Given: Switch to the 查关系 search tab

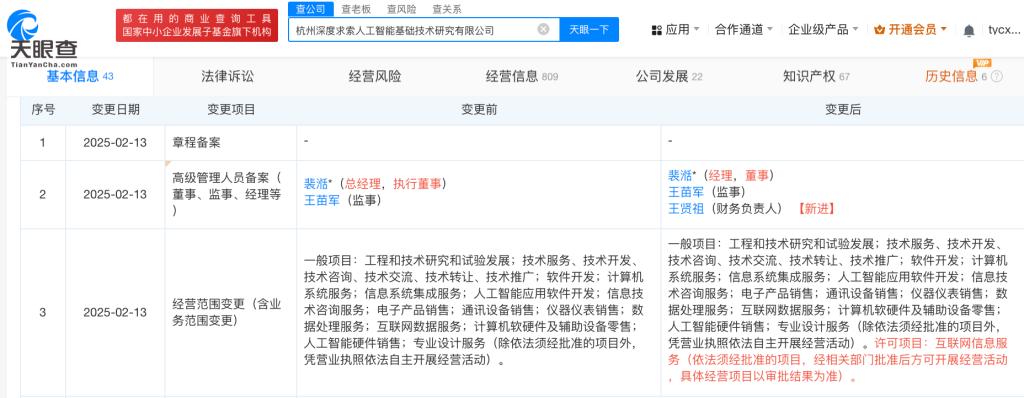Looking at the screenshot, I should (447, 9).
